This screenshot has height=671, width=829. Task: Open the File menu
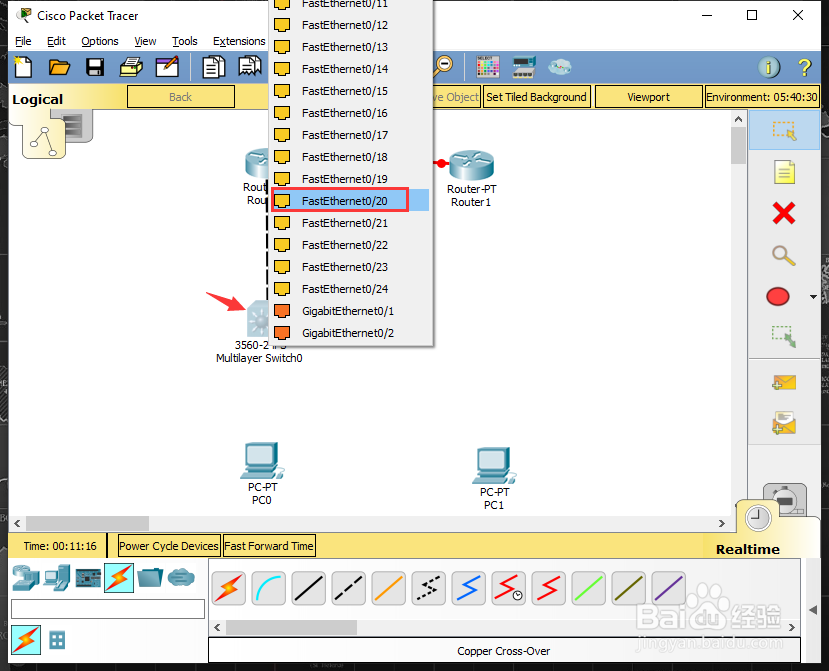coord(23,41)
